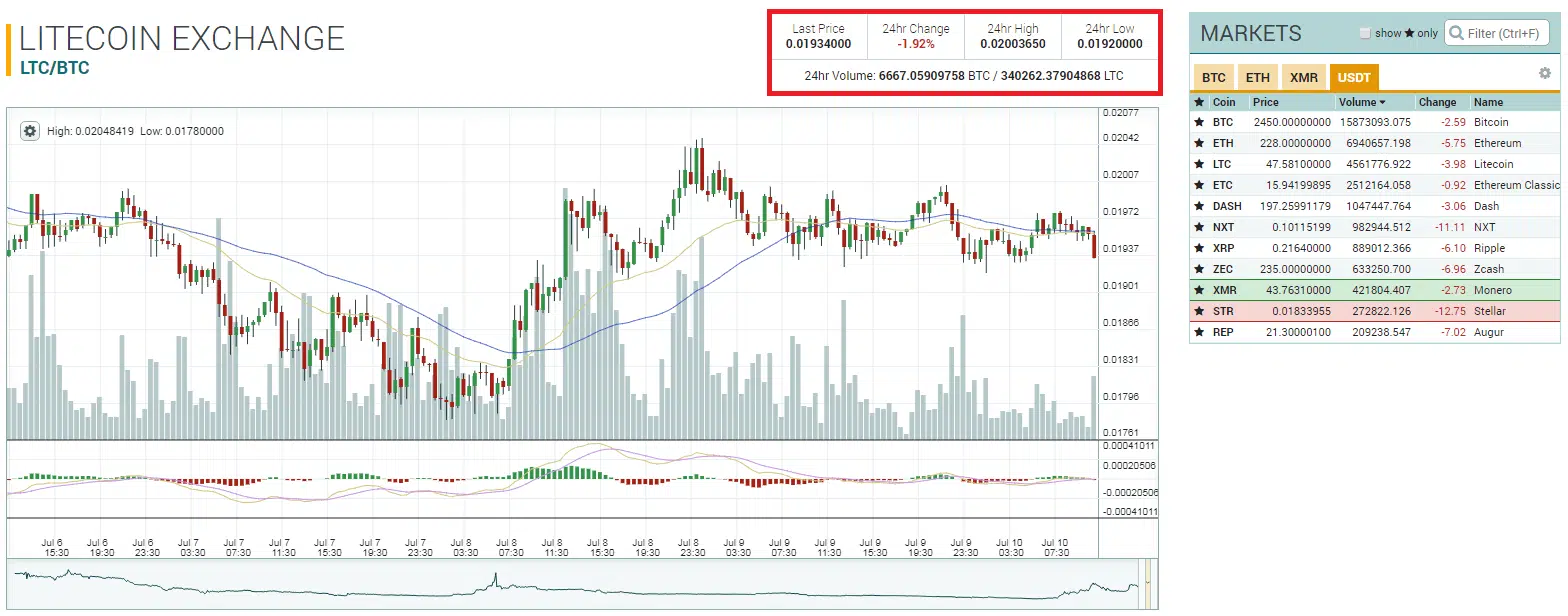Star the LTC market row
The width and height of the screenshot is (1568, 616).
[1199, 164]
